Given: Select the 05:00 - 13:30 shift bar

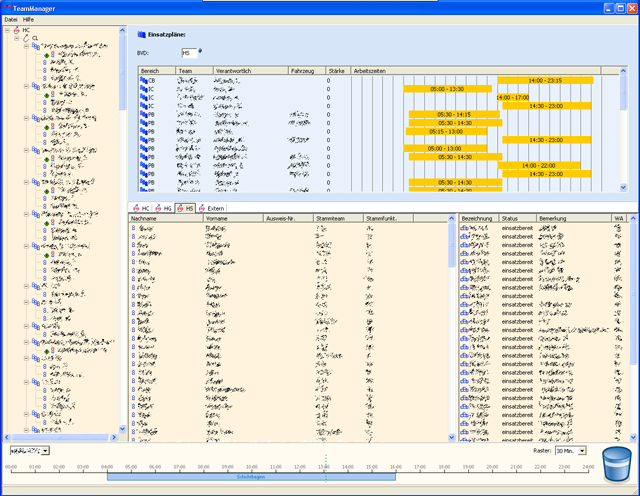Looking at the screenshot, I should point(447,89).
